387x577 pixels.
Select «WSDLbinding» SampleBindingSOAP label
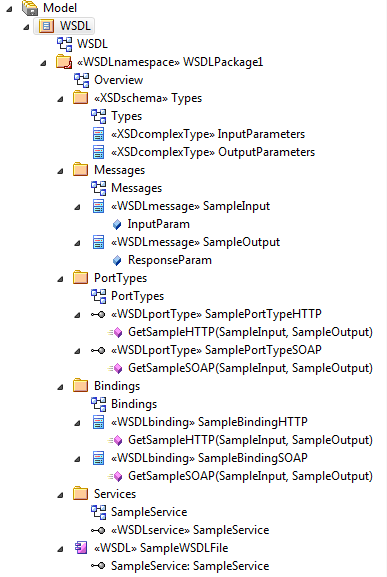pos(209,458)
